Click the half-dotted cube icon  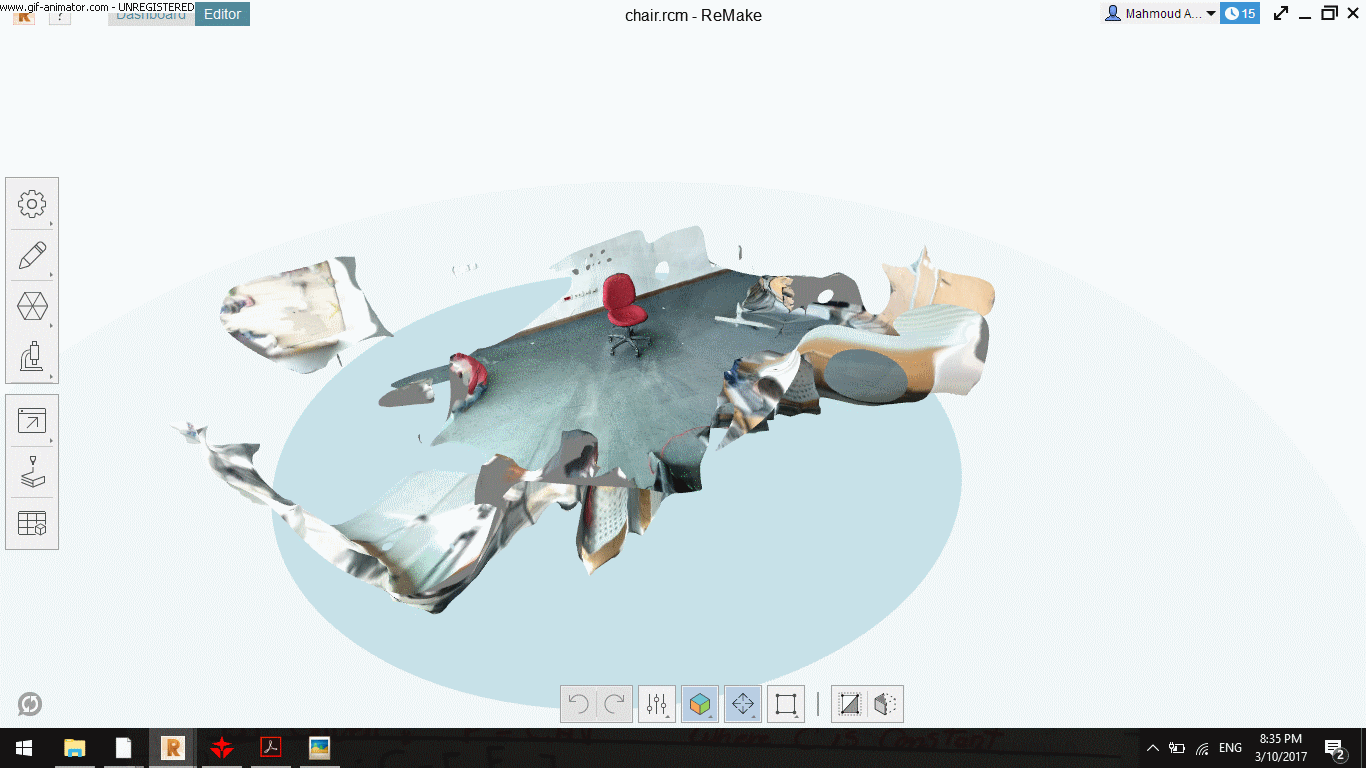pos(885,704)
